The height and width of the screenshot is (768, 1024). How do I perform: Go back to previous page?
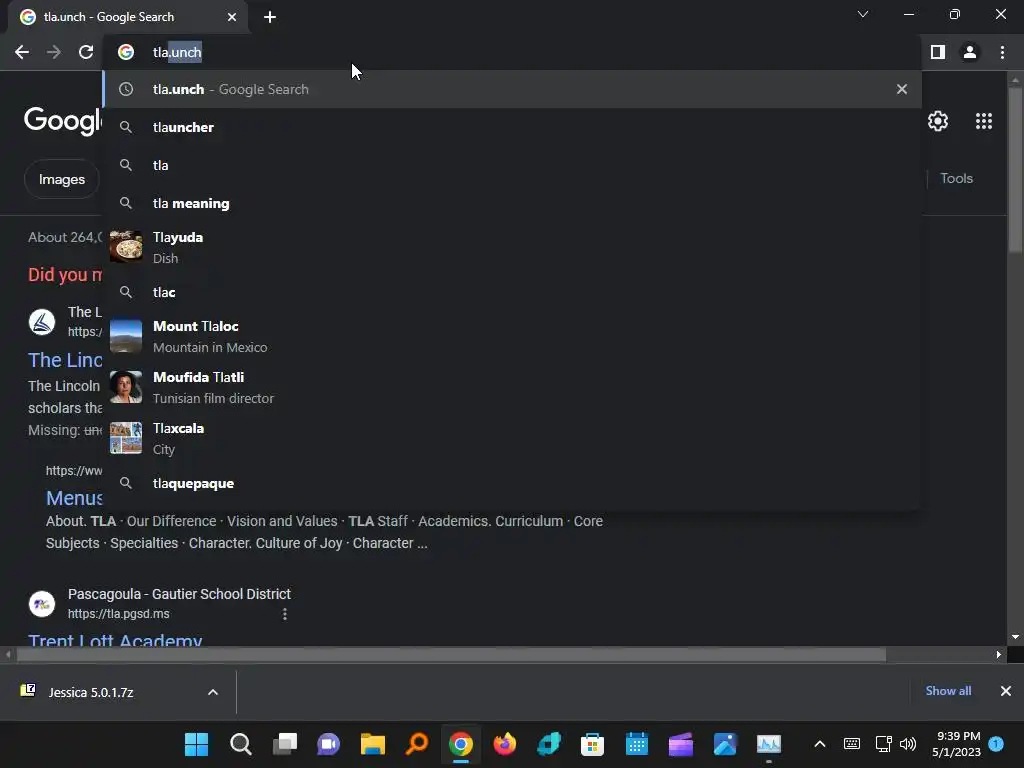[x=22, y=52]
